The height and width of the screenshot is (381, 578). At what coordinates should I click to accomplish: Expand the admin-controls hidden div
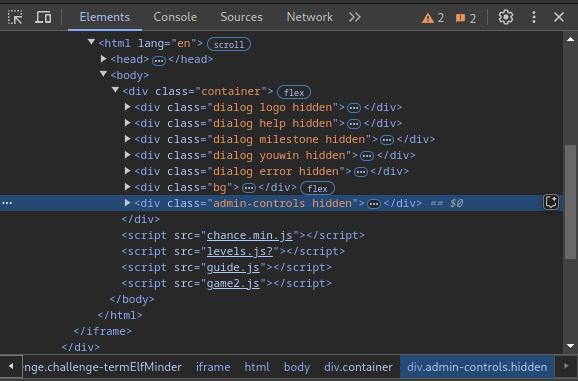(128, 203)
